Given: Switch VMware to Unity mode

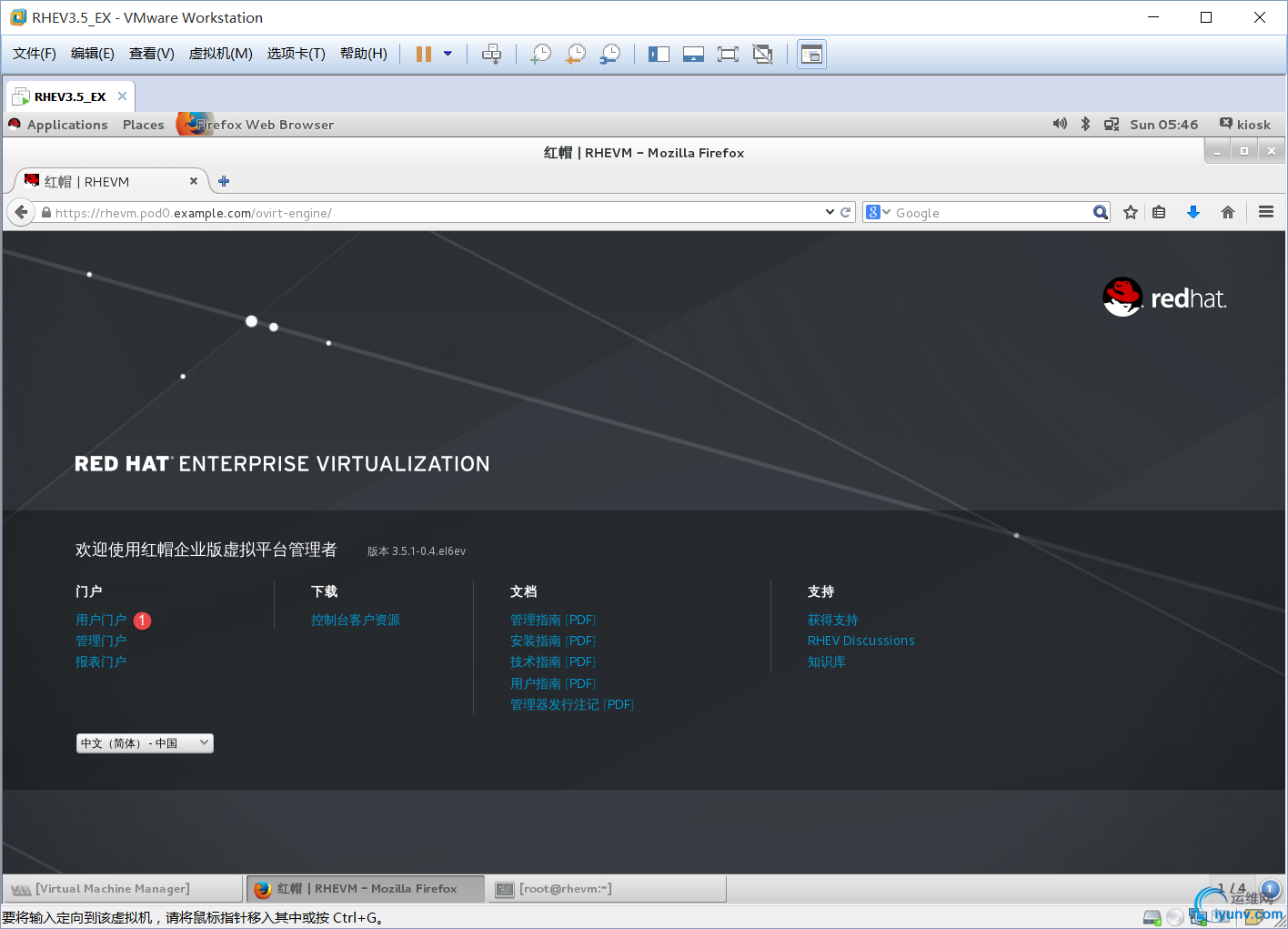Looking at the screenshot, I should click(762, 54).
